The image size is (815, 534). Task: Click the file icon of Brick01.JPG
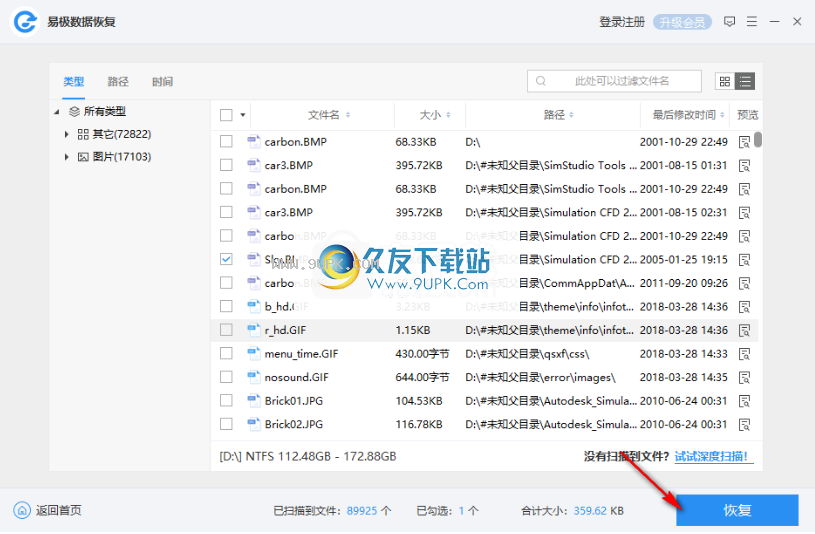pyautogui.click(x=254, y=400)
